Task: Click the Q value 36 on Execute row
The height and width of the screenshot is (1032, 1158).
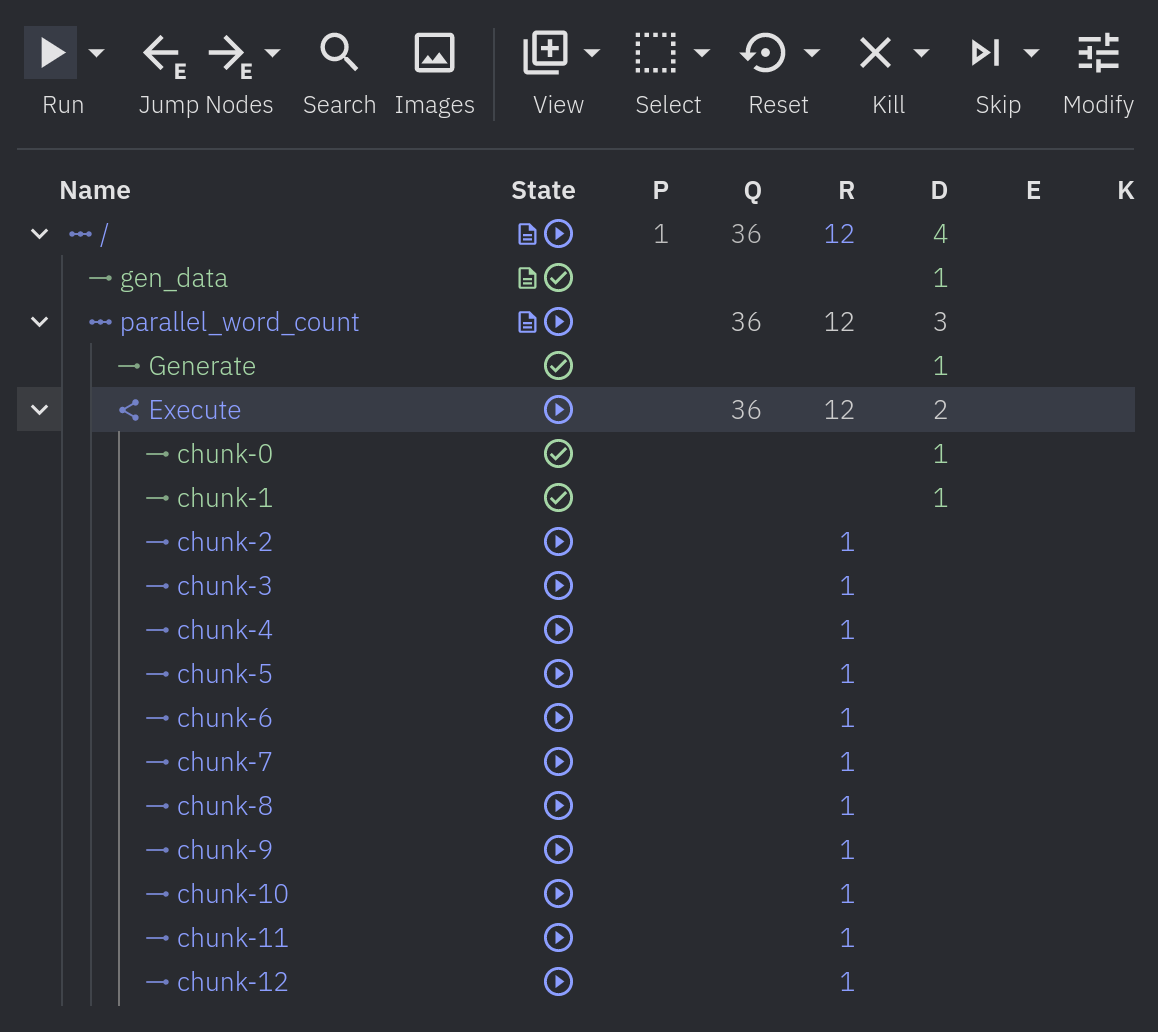Action: 747,410
